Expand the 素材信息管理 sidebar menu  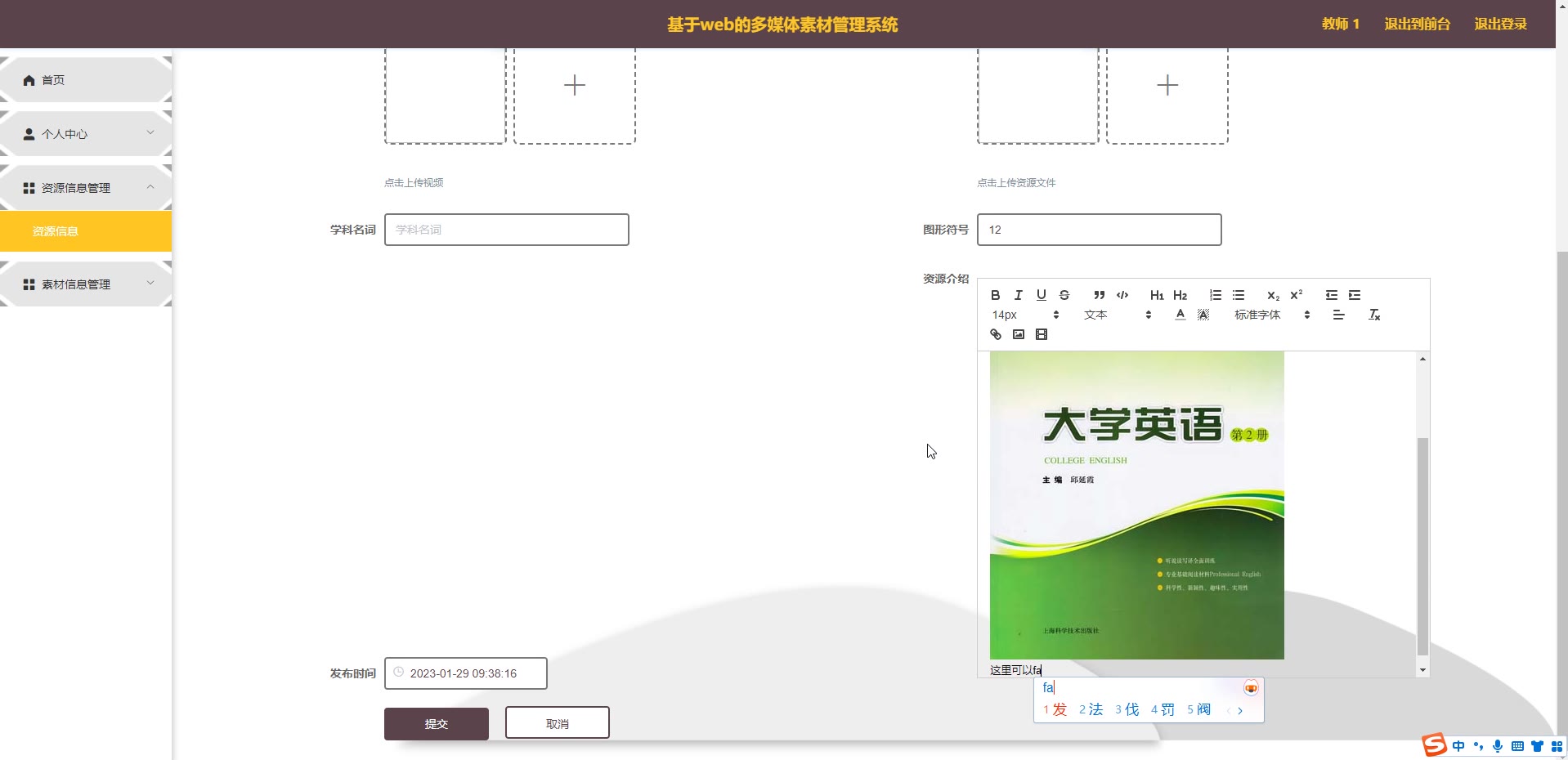click(86, 284)
